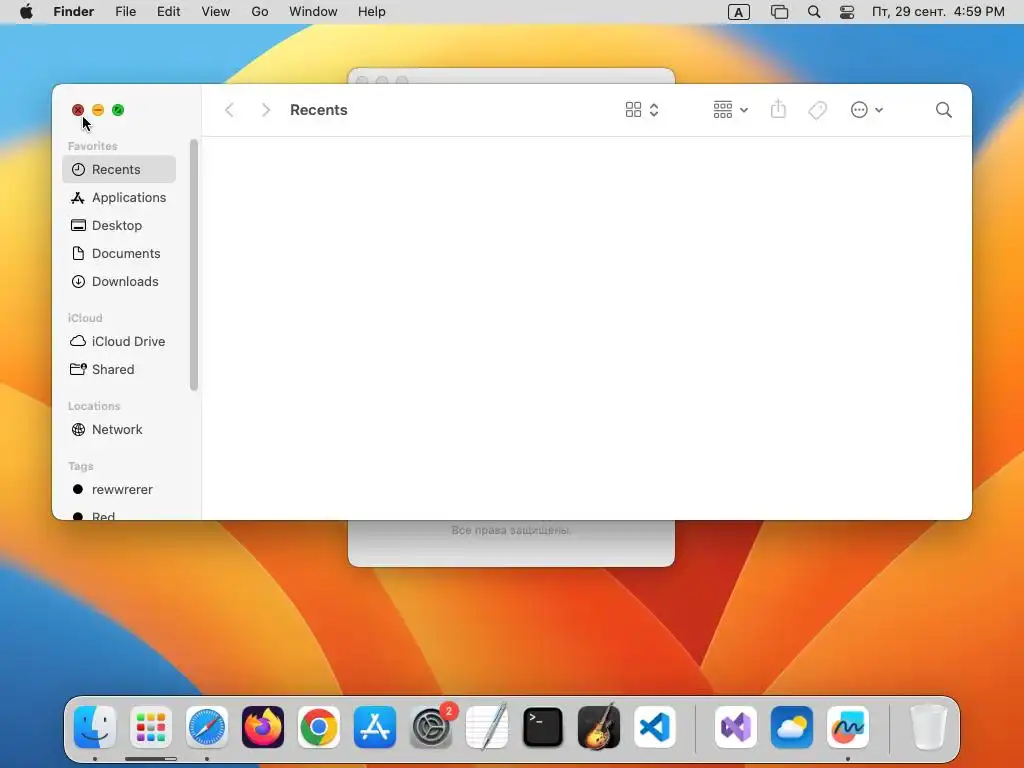Open the Go menu
The width and height of the screenshot is (1024, 768).
coord(260,12)
